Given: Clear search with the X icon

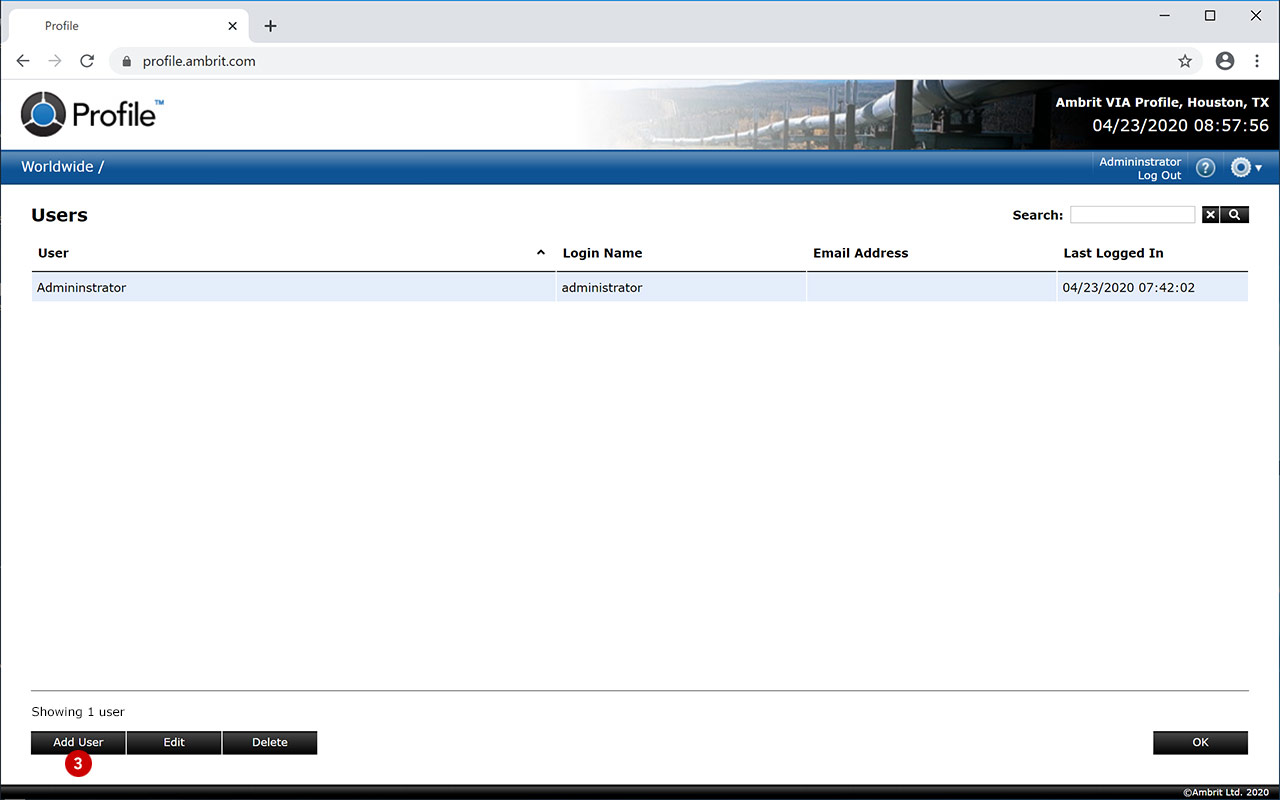Looking at the screenshot, I should [1210, 215].
